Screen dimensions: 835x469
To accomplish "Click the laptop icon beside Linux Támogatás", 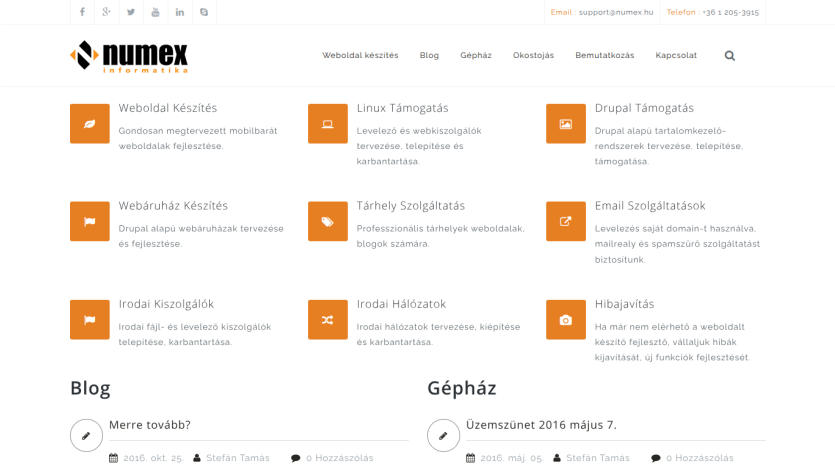I will 328,124.
